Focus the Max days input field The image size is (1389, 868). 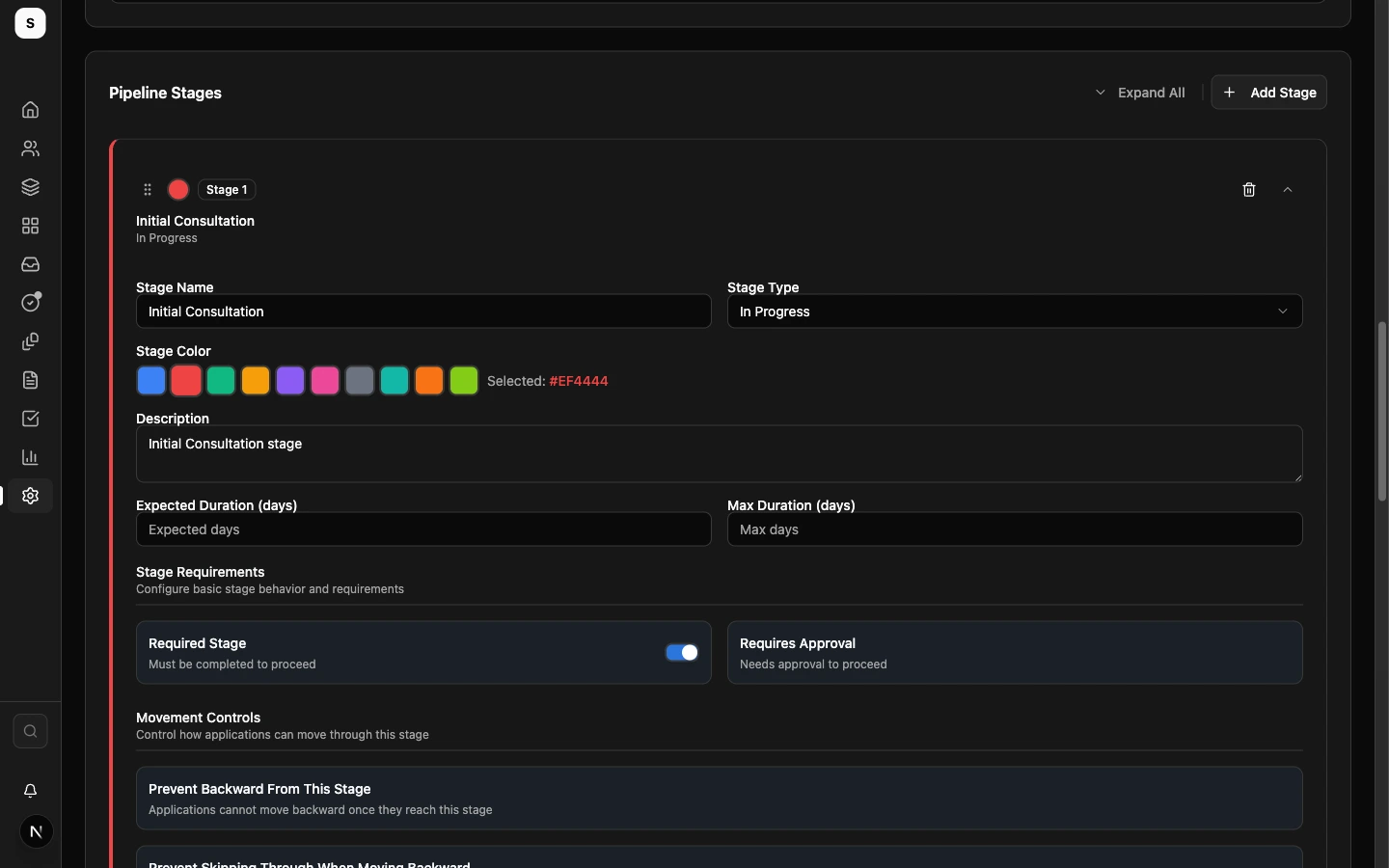(1015, 529)
